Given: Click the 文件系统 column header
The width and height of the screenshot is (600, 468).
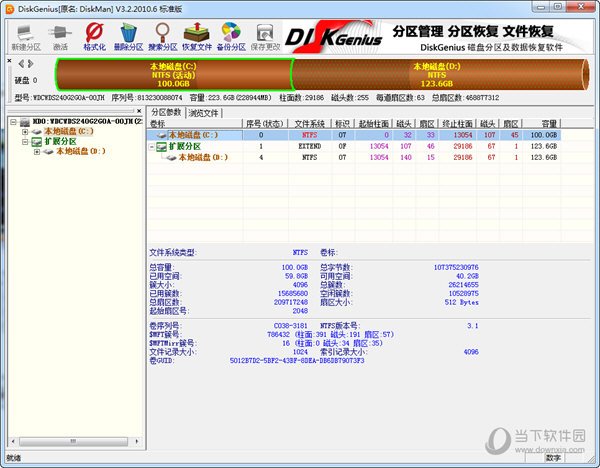Looking at the screenshot, I should (x=310, y=124).
